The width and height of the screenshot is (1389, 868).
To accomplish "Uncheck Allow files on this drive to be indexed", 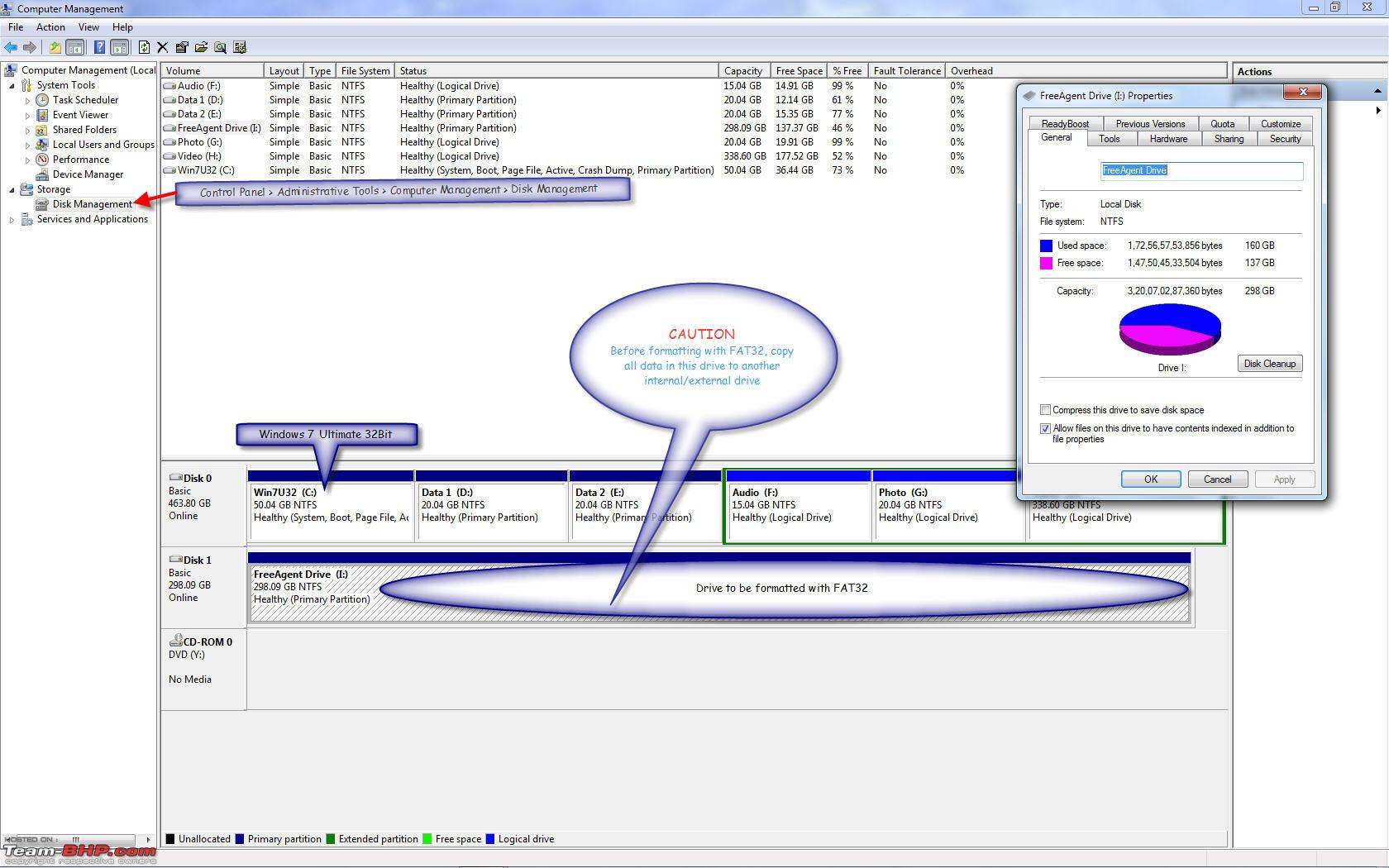I will (x=1045, y=428).
